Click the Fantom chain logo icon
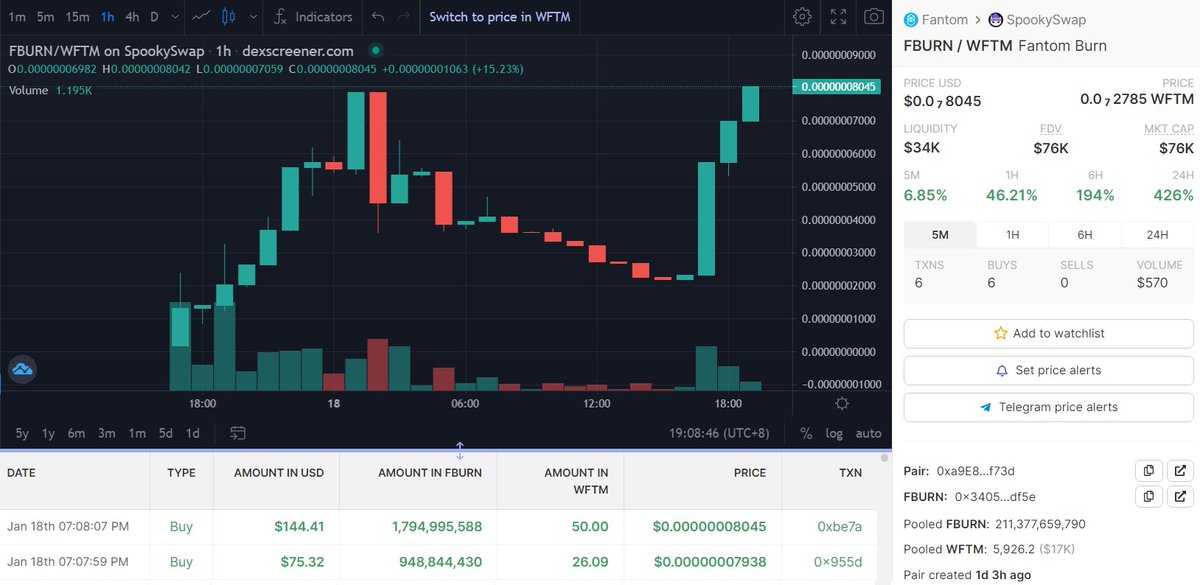The height and width of the screenshot is (585, 1200). click(911, 19)
